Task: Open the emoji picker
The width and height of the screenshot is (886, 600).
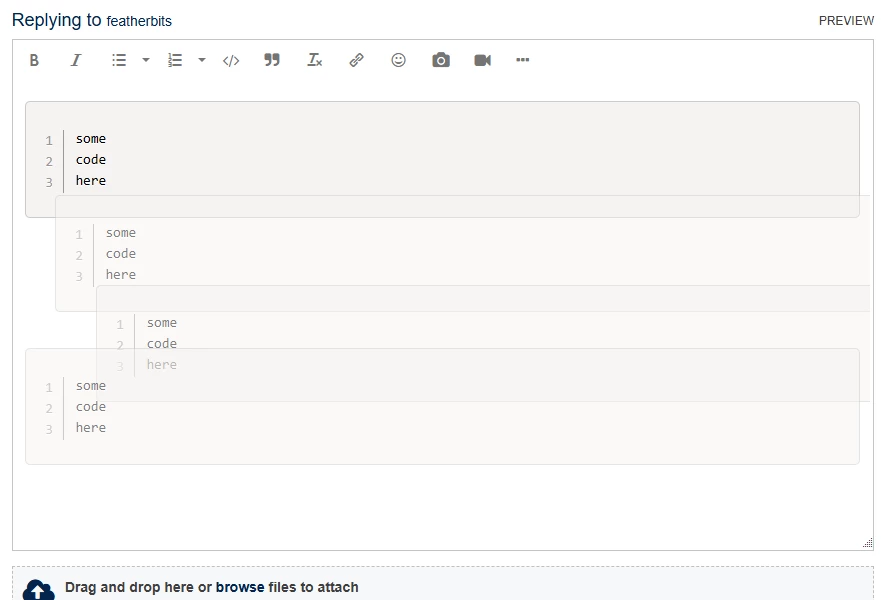Action: (x=398, y=60)
